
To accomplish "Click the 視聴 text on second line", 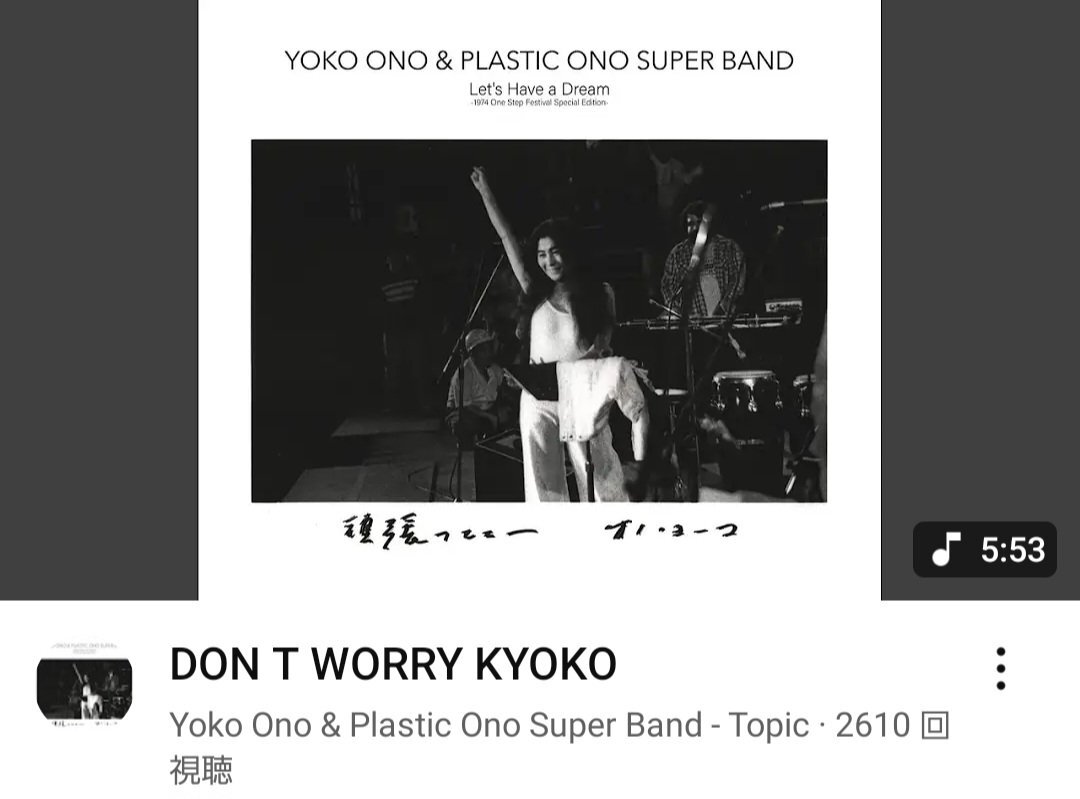I will pos(201,770).
